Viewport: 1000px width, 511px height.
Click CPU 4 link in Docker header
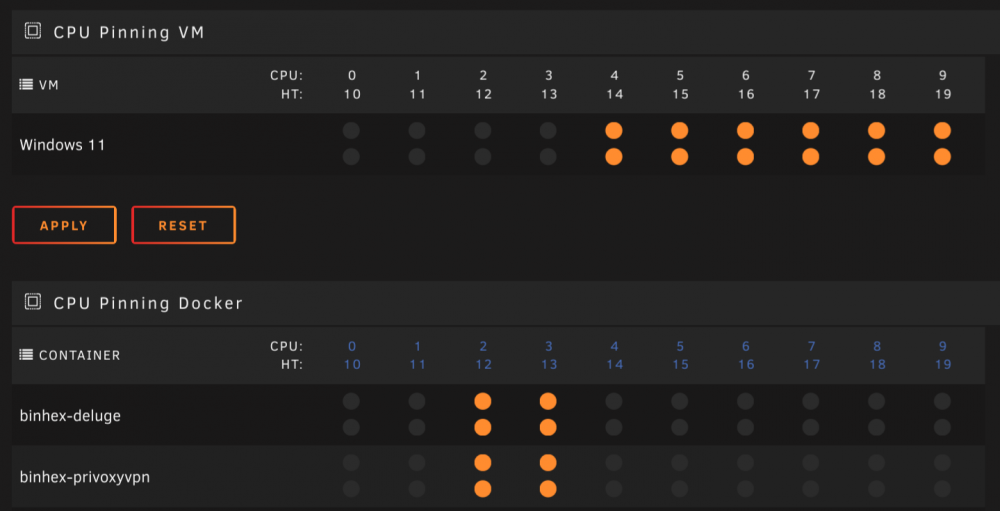coord(615,346)
